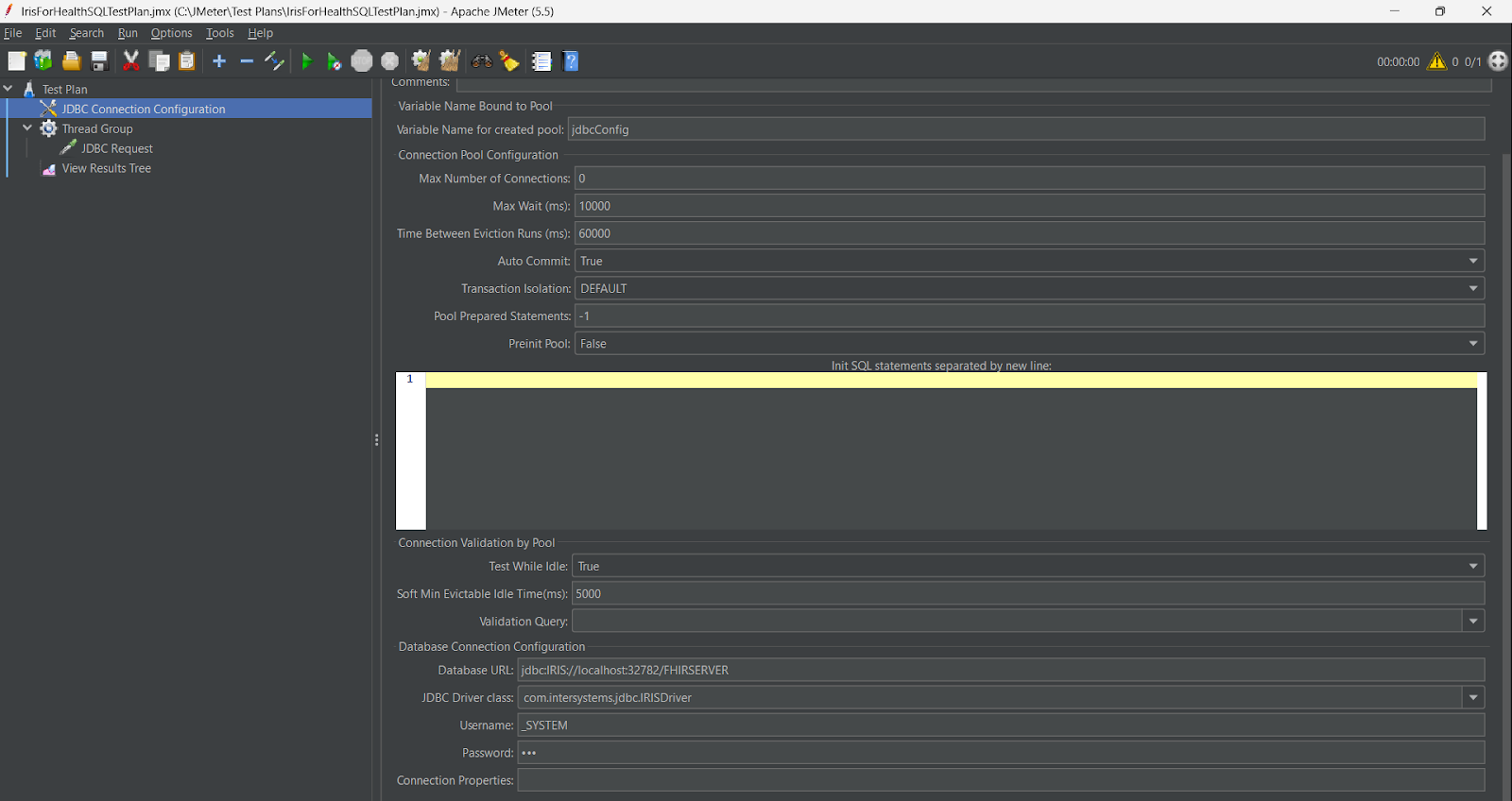
Task: Click the enable/disable Toggle toolbar icon
Action: click(x=274, y=61)
